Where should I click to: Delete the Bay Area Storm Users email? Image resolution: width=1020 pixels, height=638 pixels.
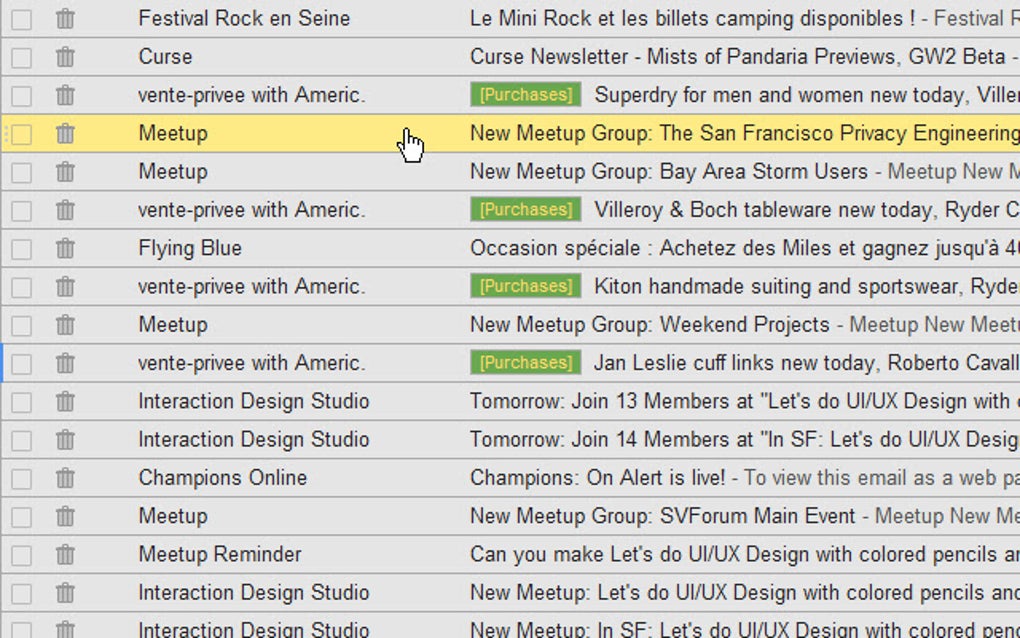click(65, 171)
